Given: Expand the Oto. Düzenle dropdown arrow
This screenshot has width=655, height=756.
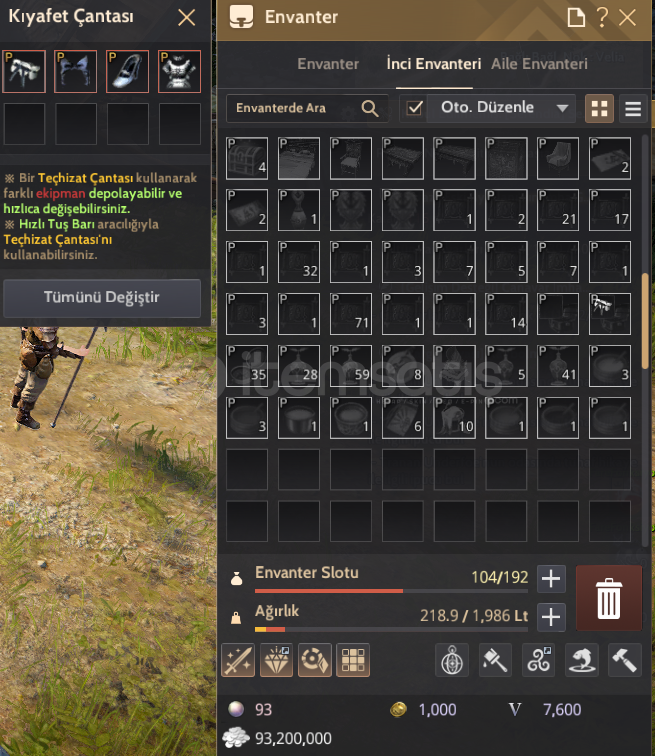Looking at the screenshot, I should [x=562, y=108].
